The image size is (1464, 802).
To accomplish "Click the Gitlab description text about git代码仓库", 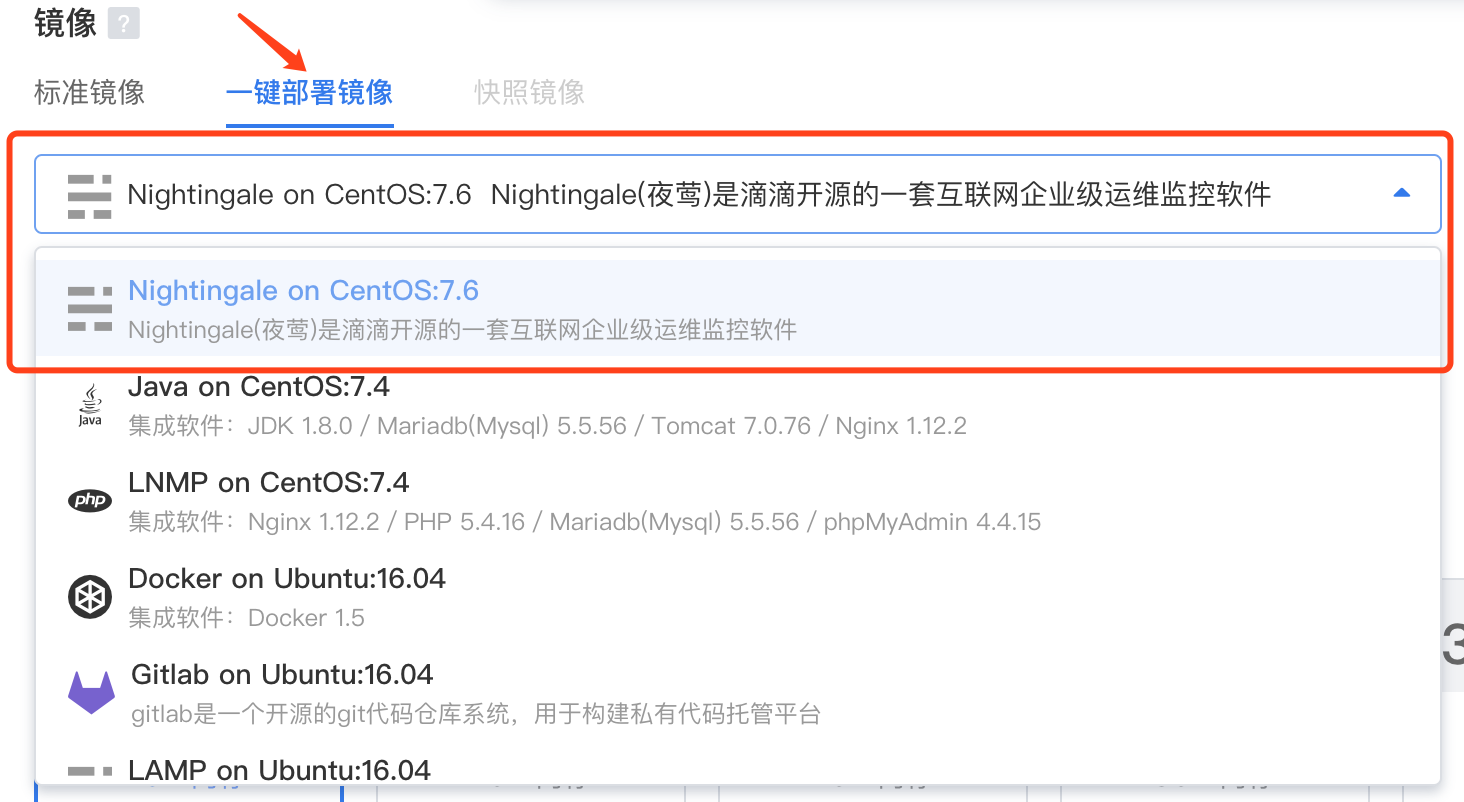I will (x=476, y=714).
